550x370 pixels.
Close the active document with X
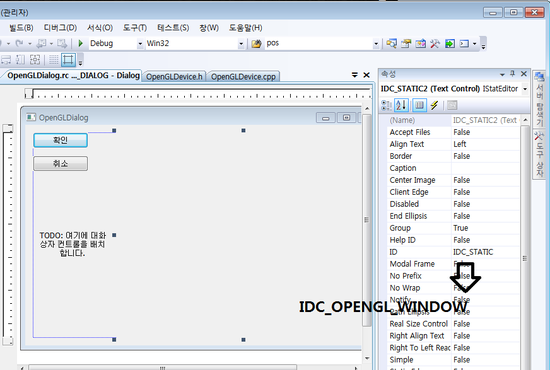coord(366,75)
